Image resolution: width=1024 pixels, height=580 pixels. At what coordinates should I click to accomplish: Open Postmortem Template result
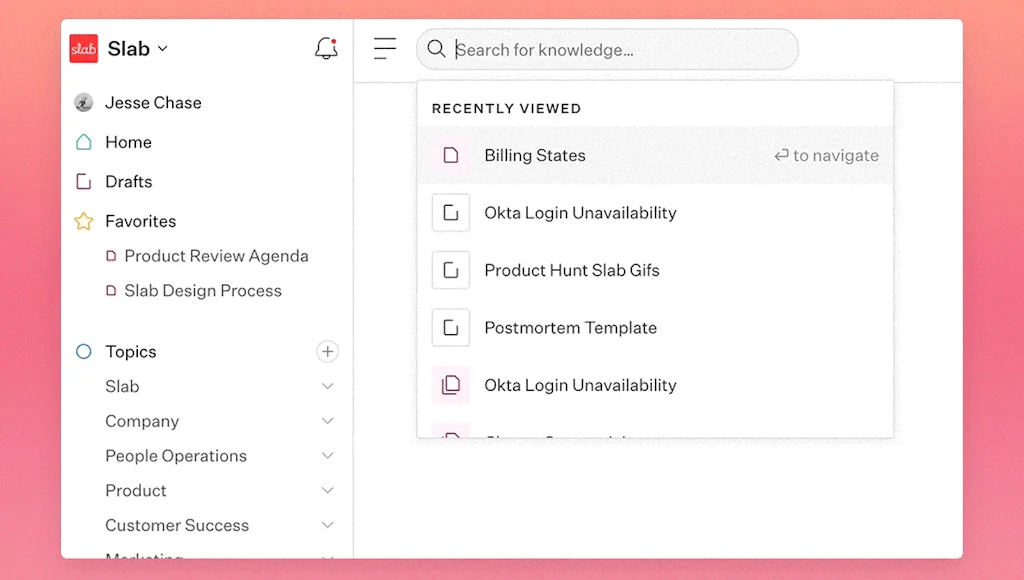[570, 328]
